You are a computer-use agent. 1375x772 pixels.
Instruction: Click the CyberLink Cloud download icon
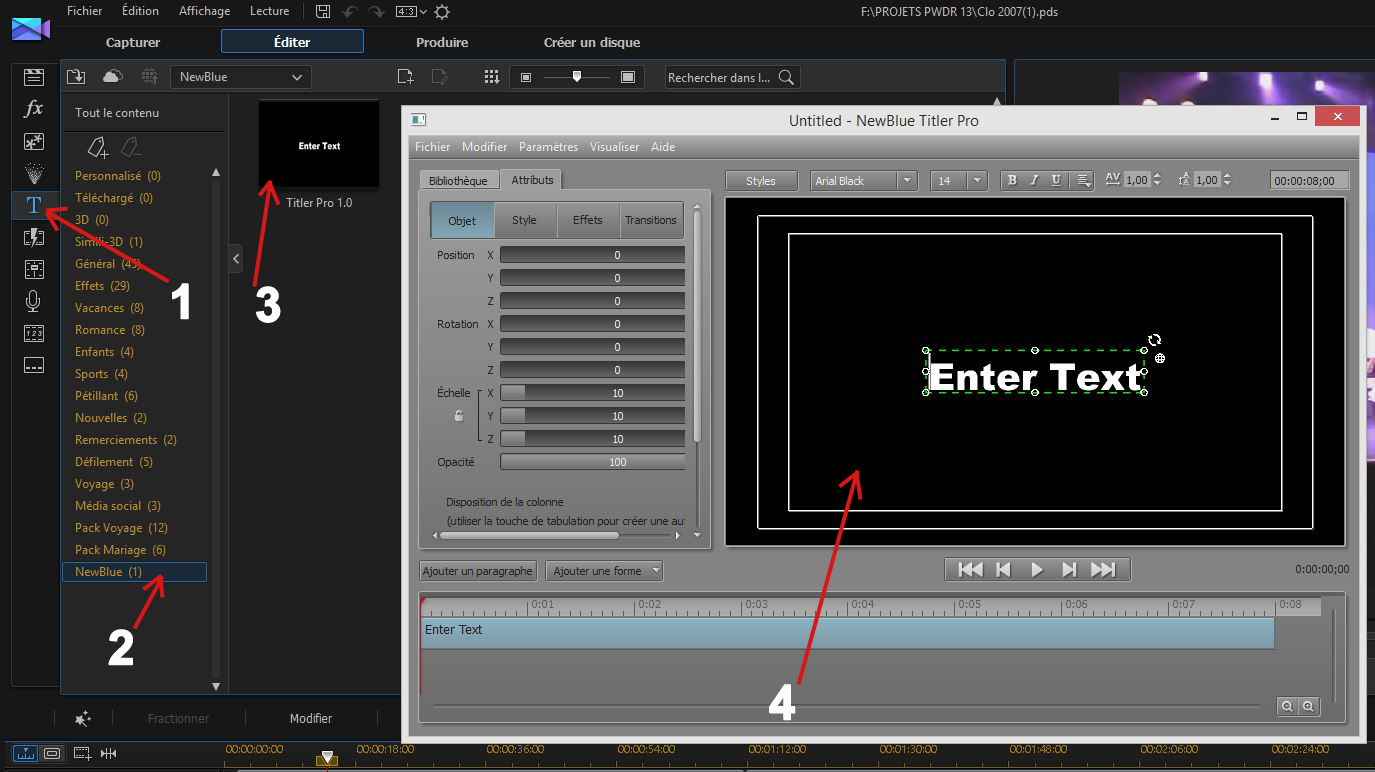[113, 77]
